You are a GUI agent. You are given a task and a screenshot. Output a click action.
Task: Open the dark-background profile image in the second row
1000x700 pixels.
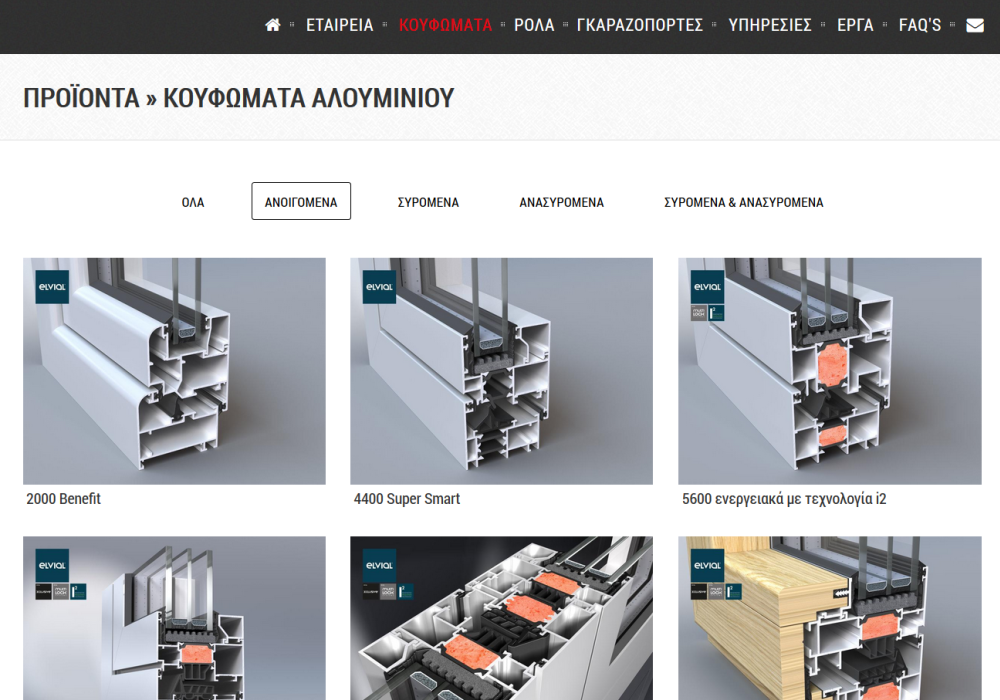501,618
